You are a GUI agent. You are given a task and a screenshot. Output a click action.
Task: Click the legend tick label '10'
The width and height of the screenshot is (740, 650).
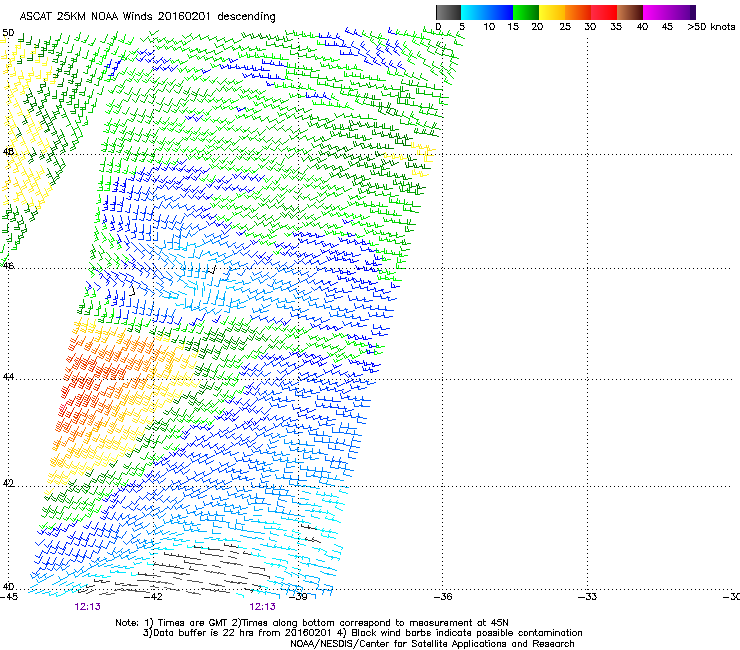point(489,27)
